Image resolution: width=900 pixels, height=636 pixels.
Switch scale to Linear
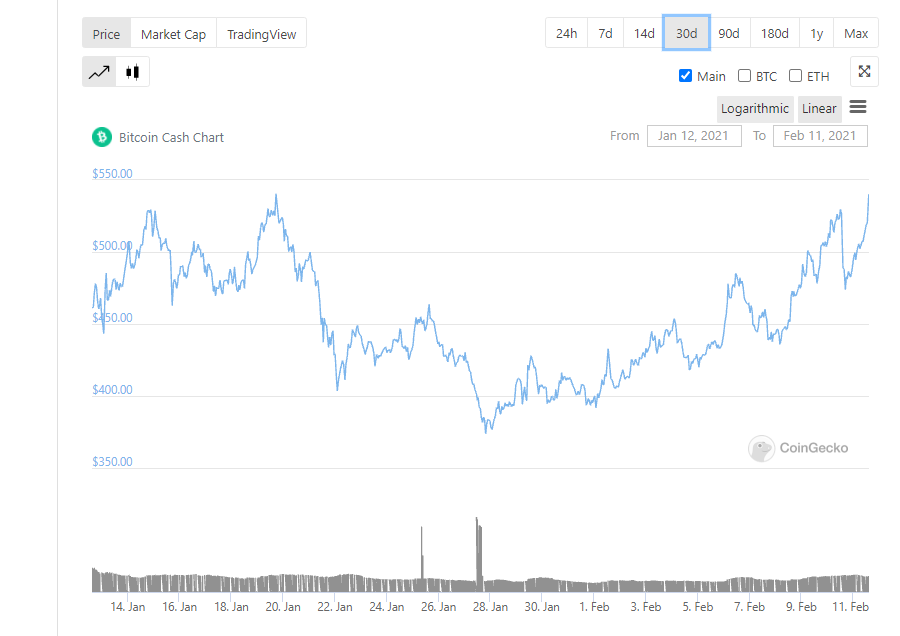(x=819, y=108)
